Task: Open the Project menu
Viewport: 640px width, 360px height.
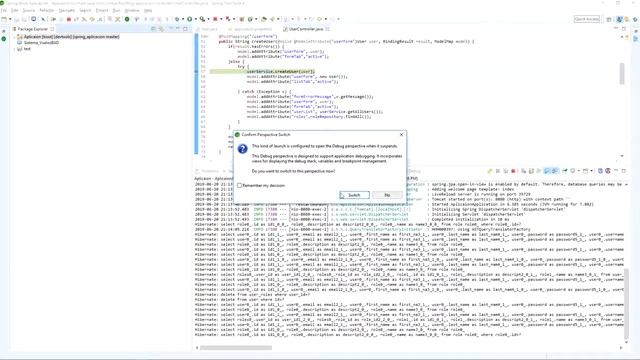Action: tap(102, 10)
